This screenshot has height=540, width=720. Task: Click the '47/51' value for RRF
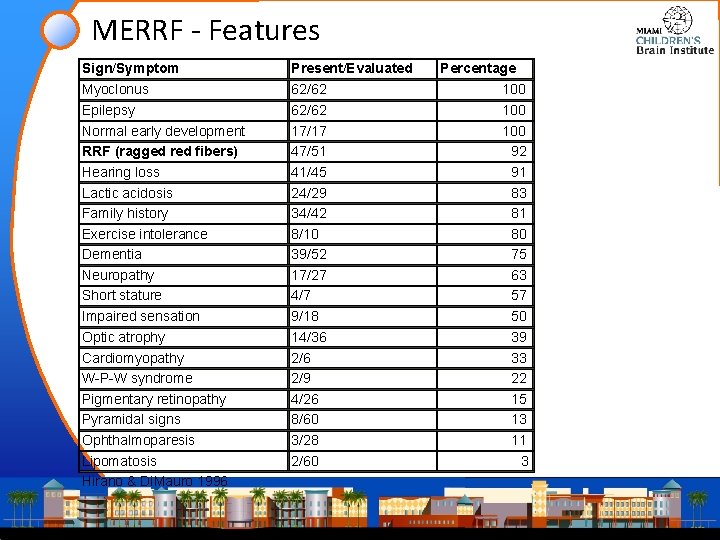(309, 152)
